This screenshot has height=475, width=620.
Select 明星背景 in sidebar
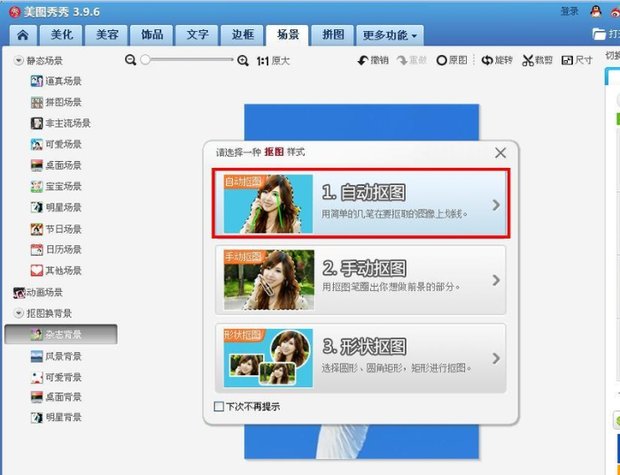pos(56,417)
